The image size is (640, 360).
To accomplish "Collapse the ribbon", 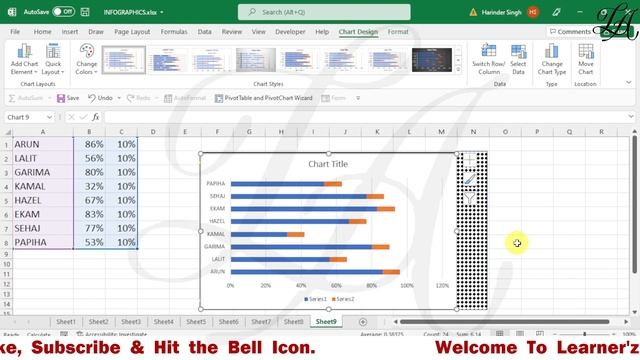I will [629, 82].
